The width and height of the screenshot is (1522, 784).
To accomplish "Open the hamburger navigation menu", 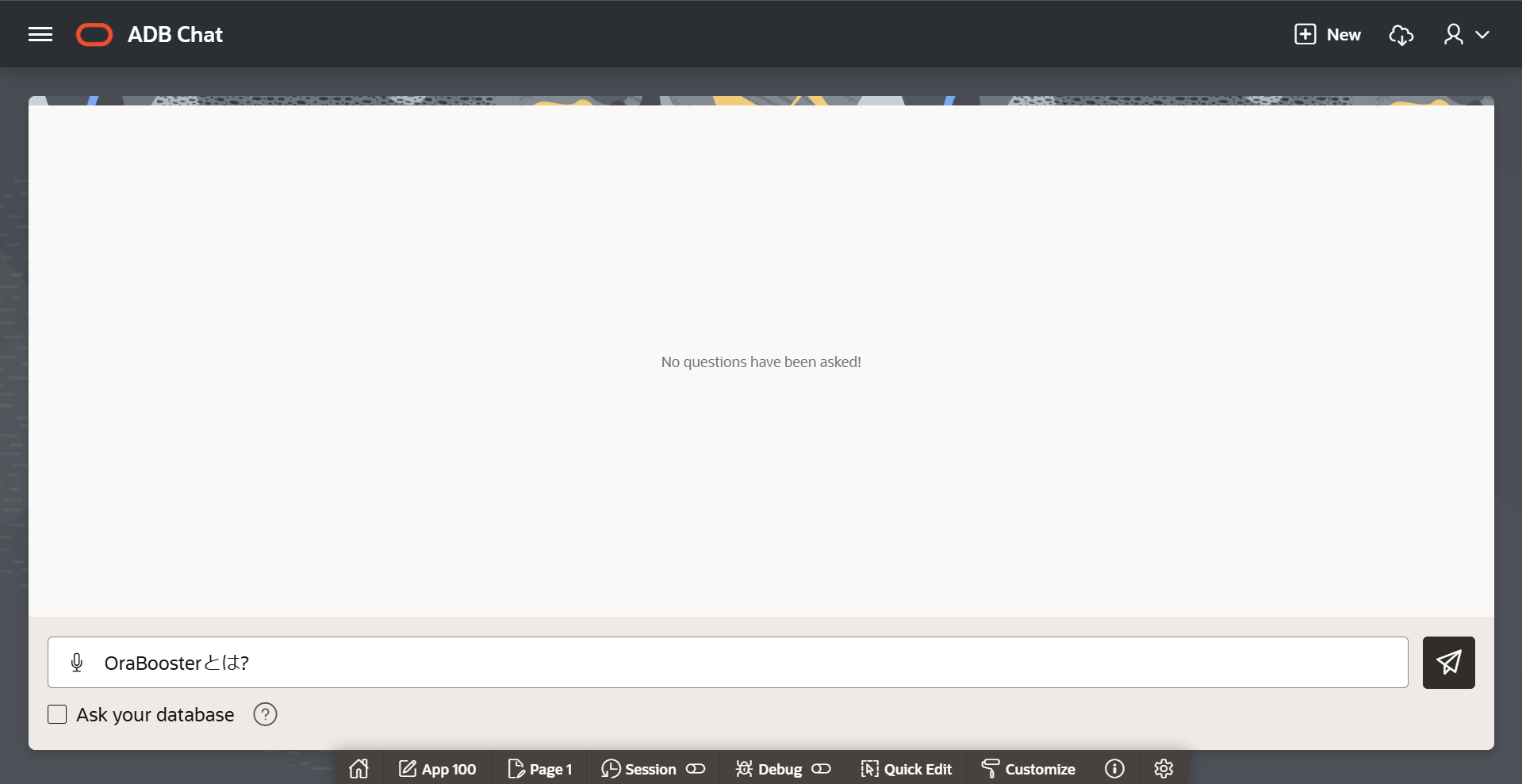I will coord(40,34).
